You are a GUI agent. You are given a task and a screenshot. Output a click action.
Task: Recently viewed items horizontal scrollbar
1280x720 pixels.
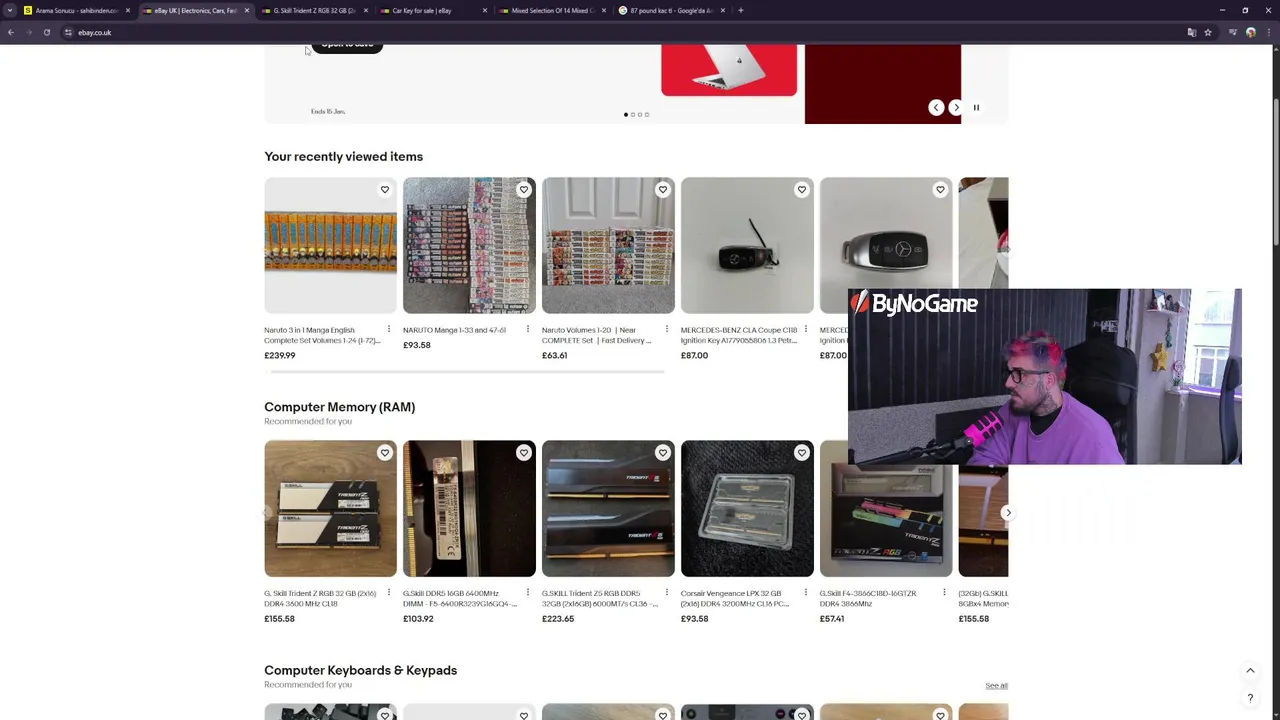pos(467,371)
